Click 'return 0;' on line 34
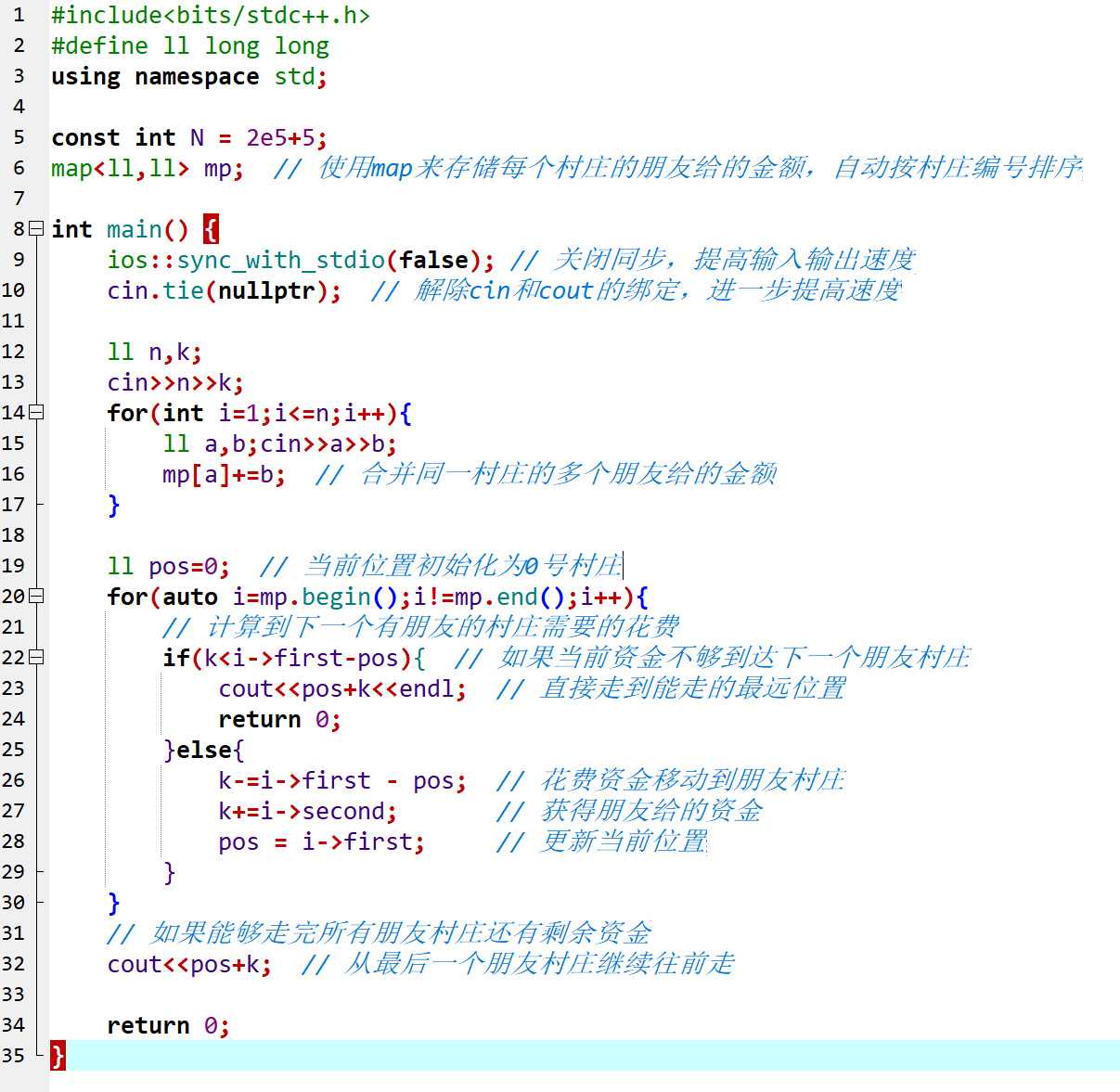Screen dimensions: 1120x1092 click(169, 1026)
